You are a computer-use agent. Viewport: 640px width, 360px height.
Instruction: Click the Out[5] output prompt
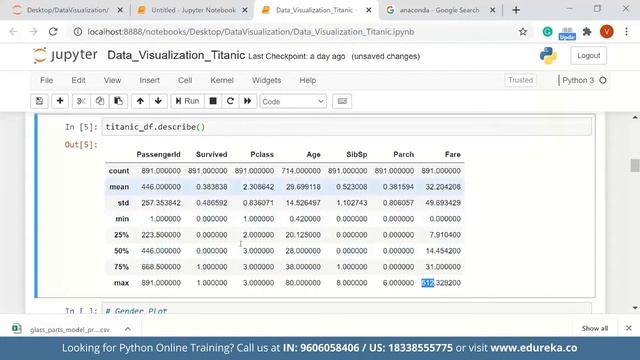81,145
